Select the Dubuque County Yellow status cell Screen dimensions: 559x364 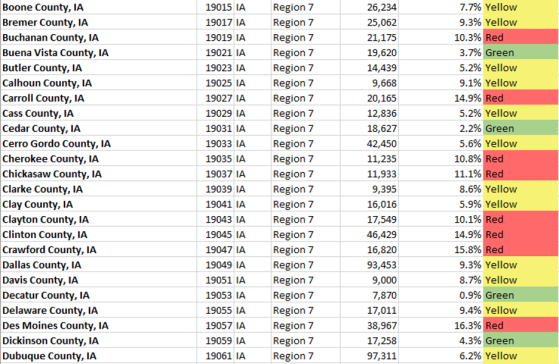[521, 356]
